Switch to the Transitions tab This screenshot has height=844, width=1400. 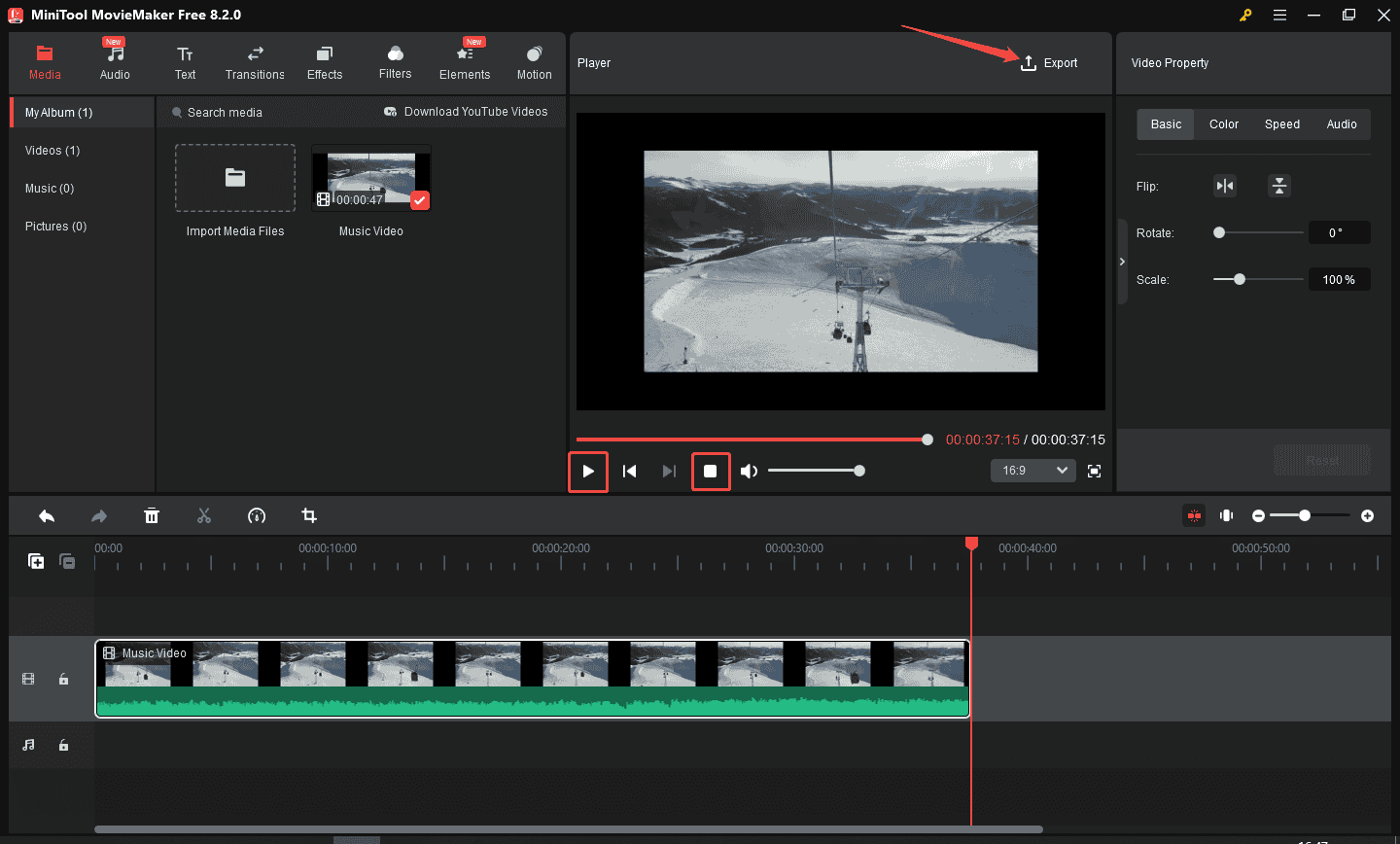click(255, 63)
